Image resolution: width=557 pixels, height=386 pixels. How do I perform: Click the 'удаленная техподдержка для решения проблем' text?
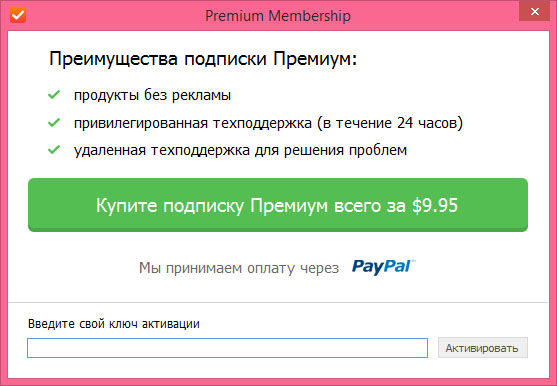[240, 150]
